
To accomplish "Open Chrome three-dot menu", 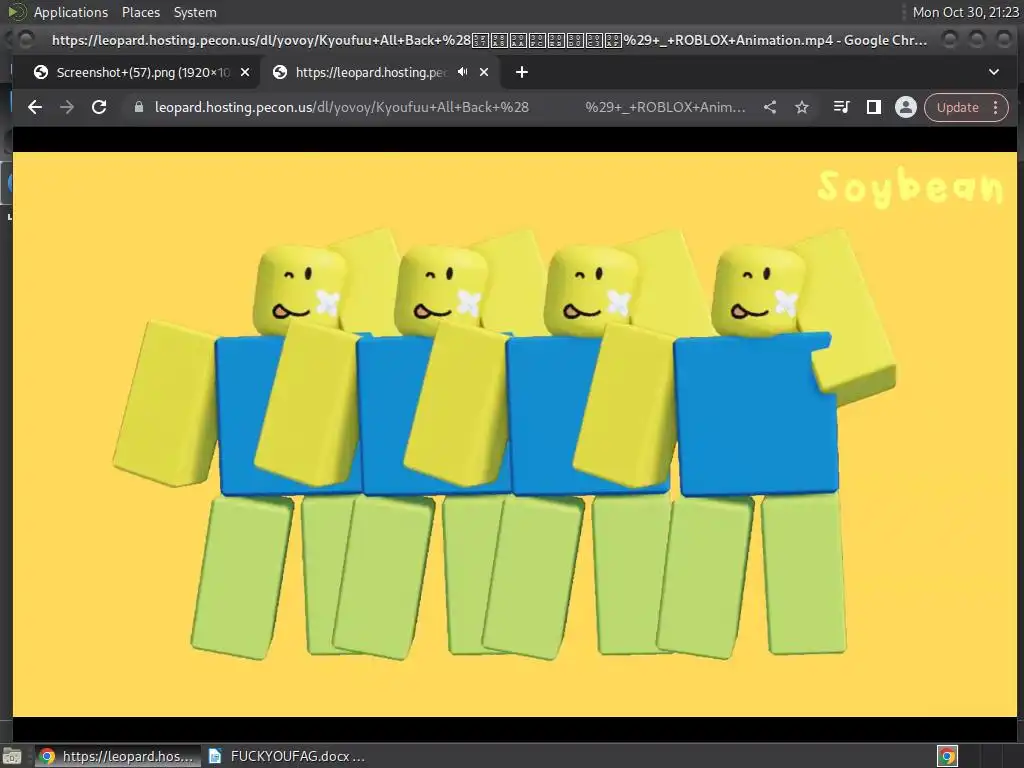I will click(x=996, y=107).
